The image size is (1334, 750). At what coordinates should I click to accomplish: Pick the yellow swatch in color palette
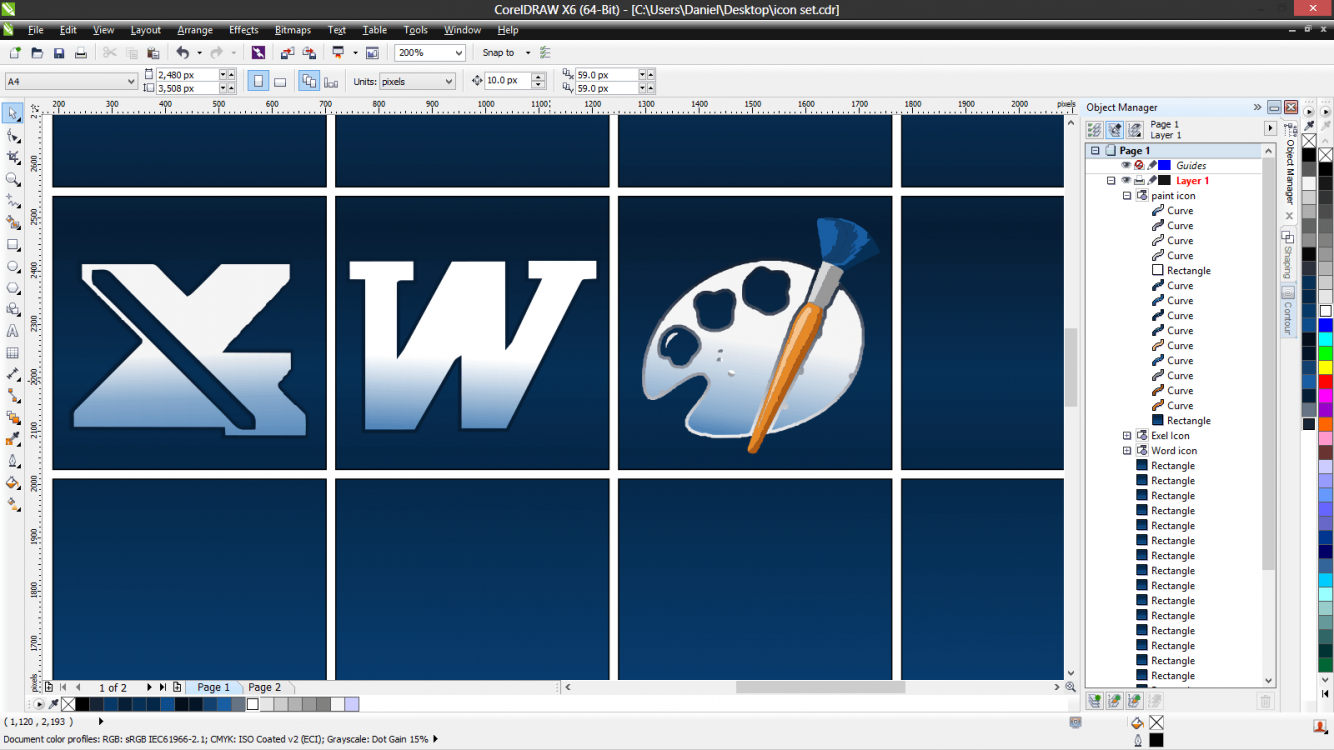coord(1325,367)
